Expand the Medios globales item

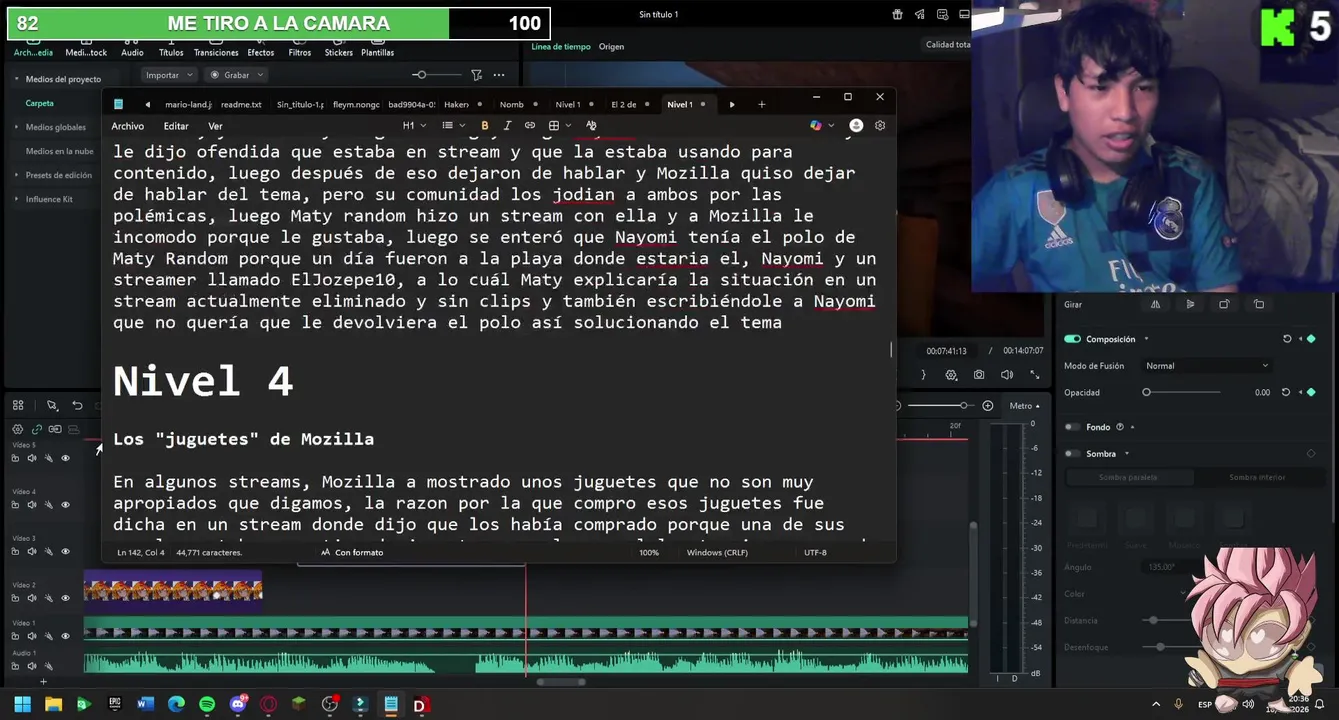[16, 127]
